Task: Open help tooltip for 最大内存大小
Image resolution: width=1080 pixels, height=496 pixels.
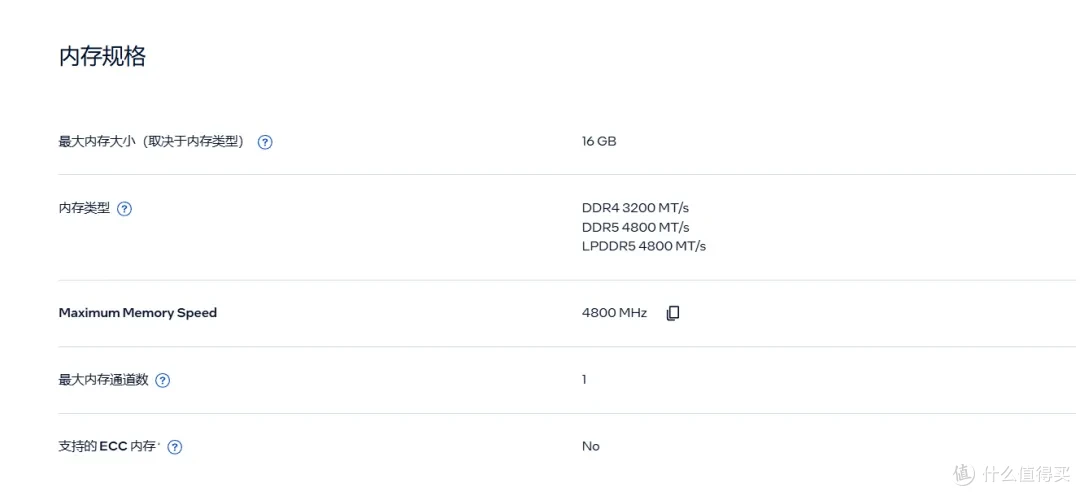Action: [x=265, y=142]
